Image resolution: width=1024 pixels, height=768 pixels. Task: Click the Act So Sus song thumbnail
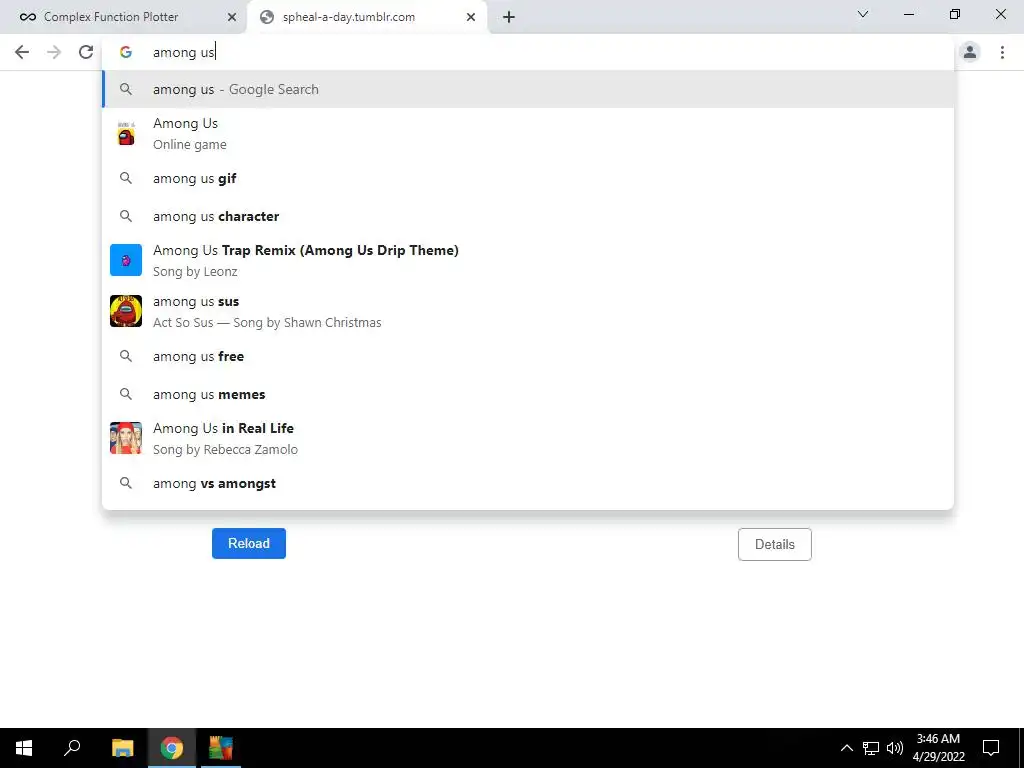pyautogui.click(x=126, y=311)
